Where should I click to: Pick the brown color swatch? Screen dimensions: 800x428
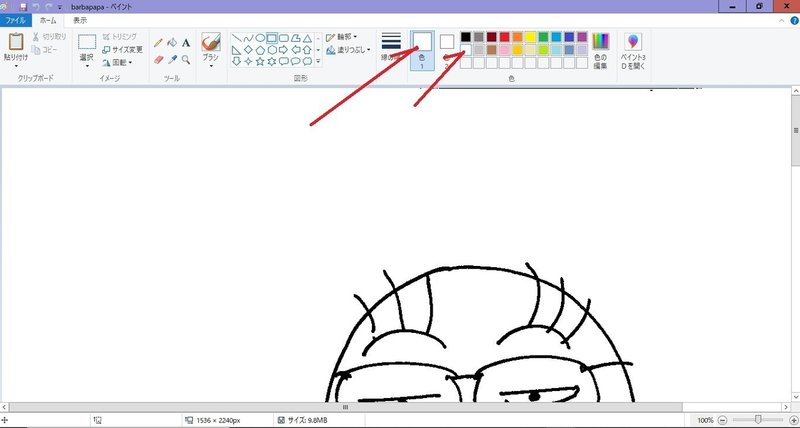pos(491,49)
